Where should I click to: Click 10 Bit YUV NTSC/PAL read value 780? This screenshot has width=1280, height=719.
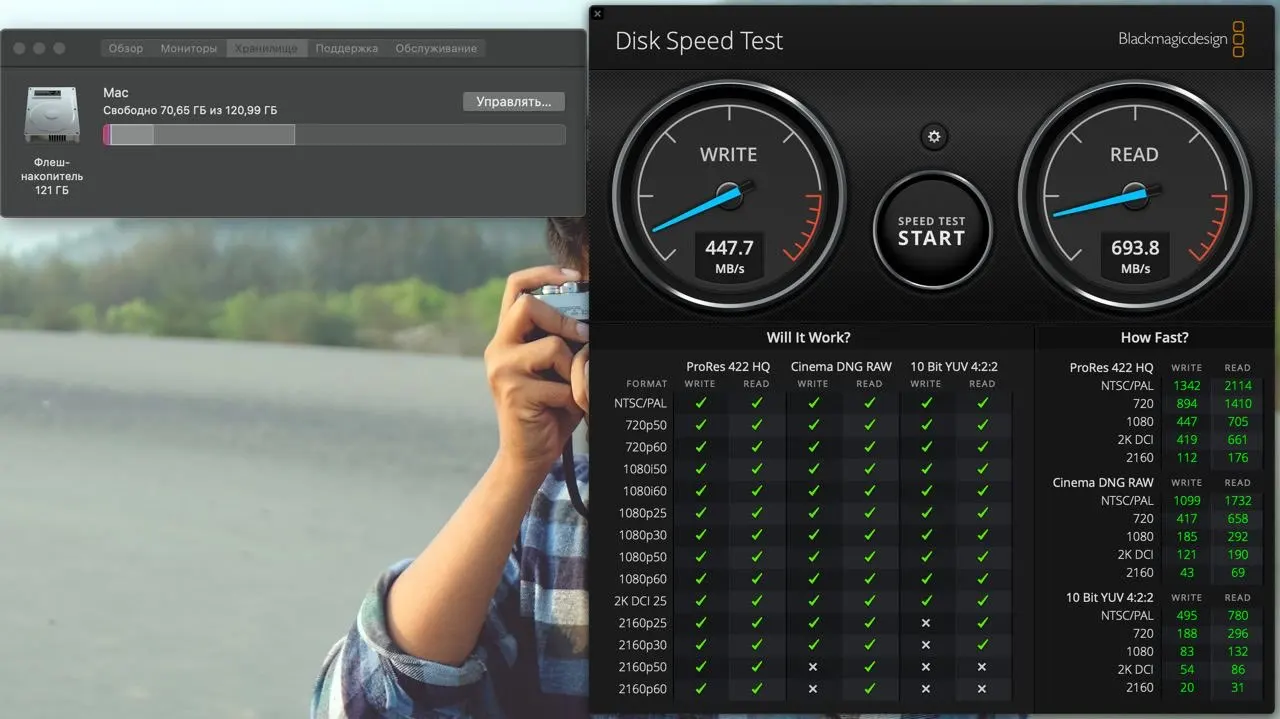[x=1238, y=615]
